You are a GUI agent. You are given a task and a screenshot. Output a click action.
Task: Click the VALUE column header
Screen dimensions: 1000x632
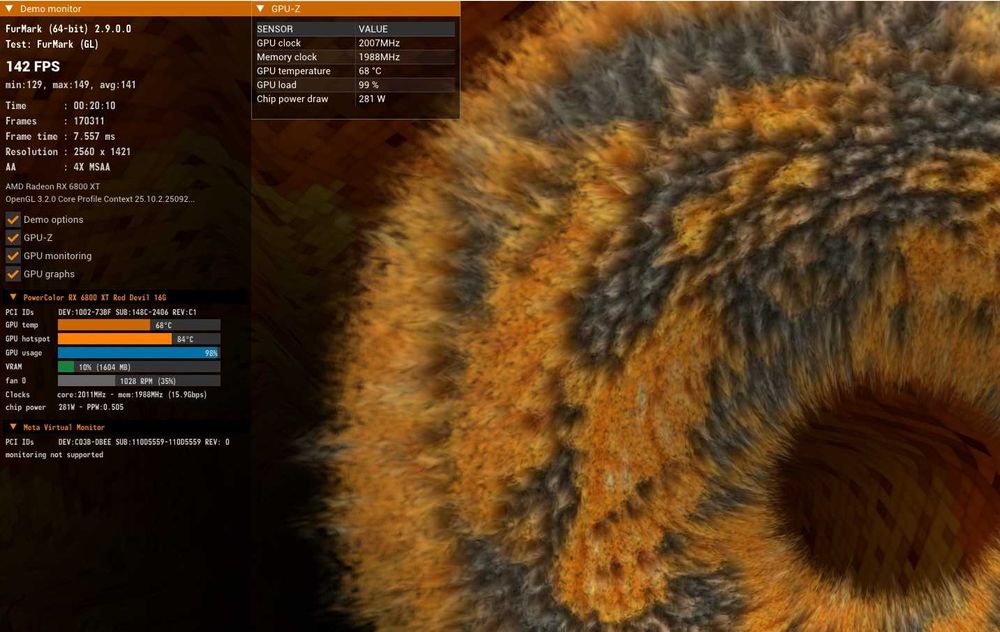[x=405, y=29]
